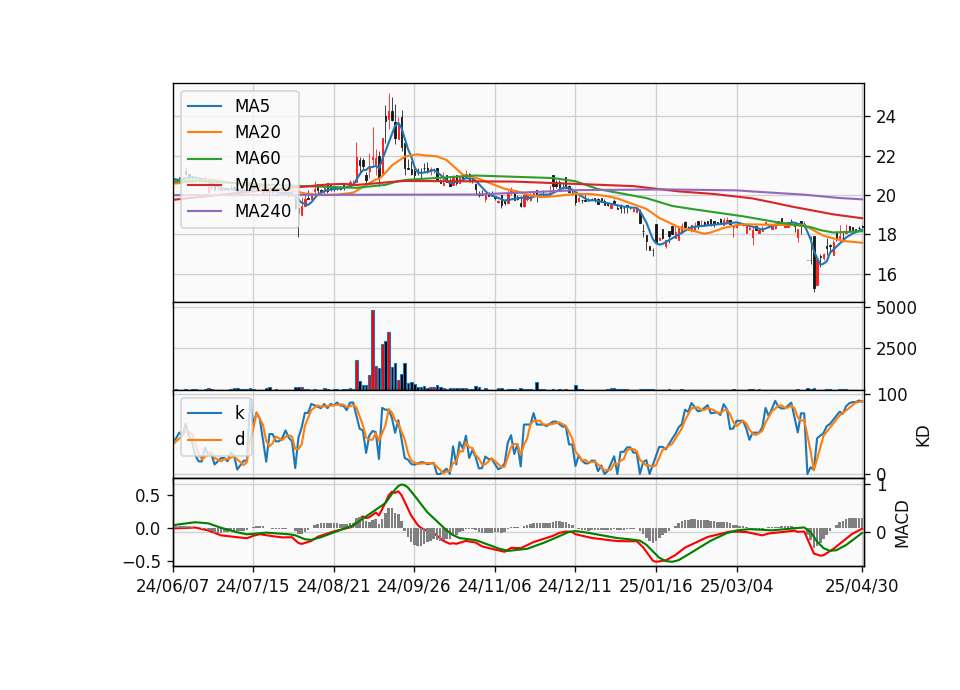Click the price axis value 20
This screenshot has width=960, height=690.
886,196
